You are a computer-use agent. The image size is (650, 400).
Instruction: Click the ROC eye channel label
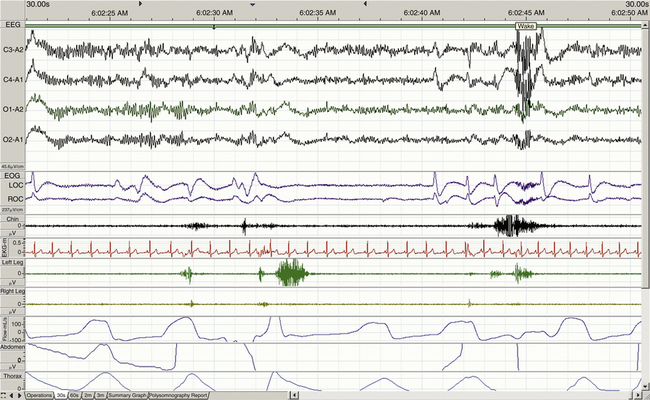(13, 198)
